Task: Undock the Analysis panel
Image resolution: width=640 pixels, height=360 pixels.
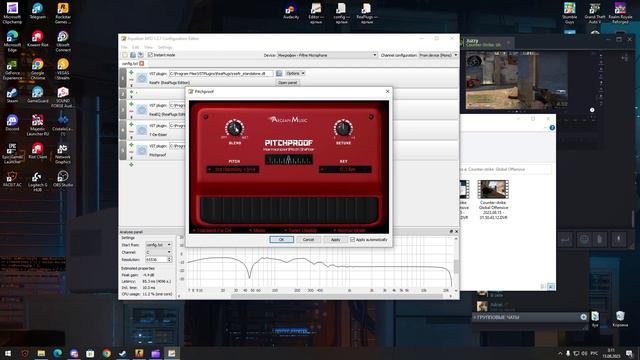Action: coord(451,231)
